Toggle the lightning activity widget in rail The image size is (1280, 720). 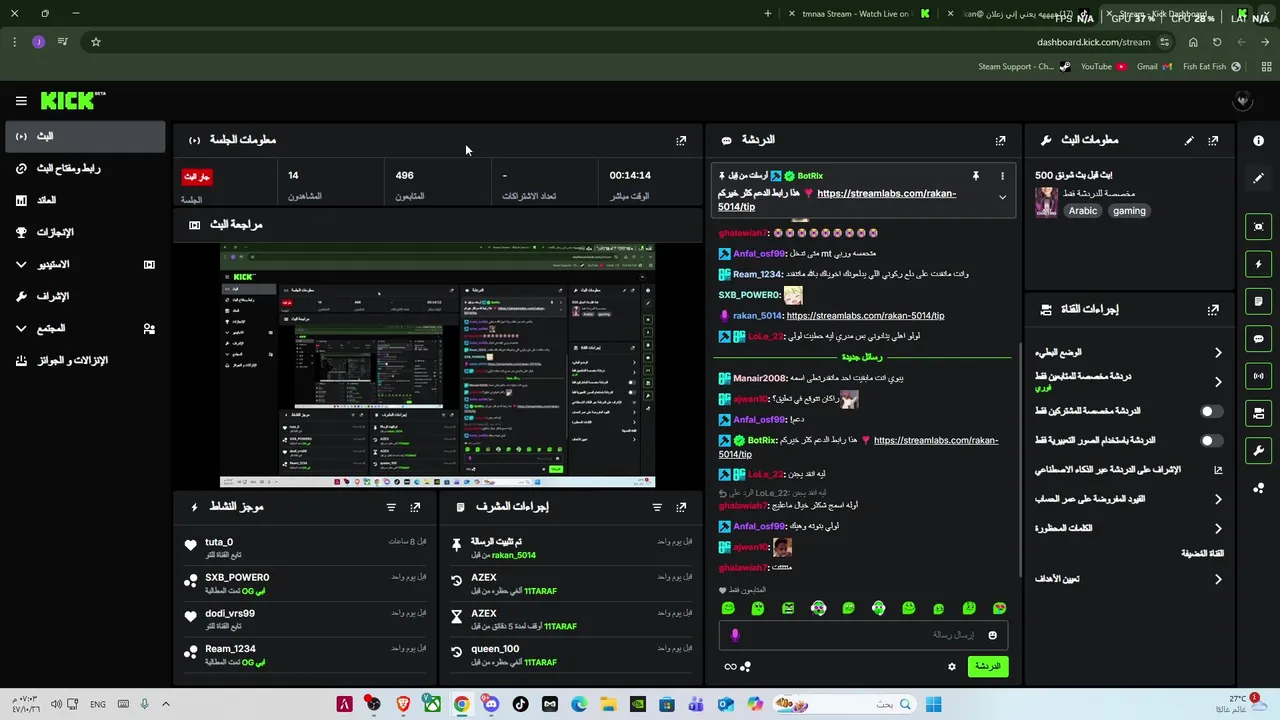click(x=1258, y=264)
